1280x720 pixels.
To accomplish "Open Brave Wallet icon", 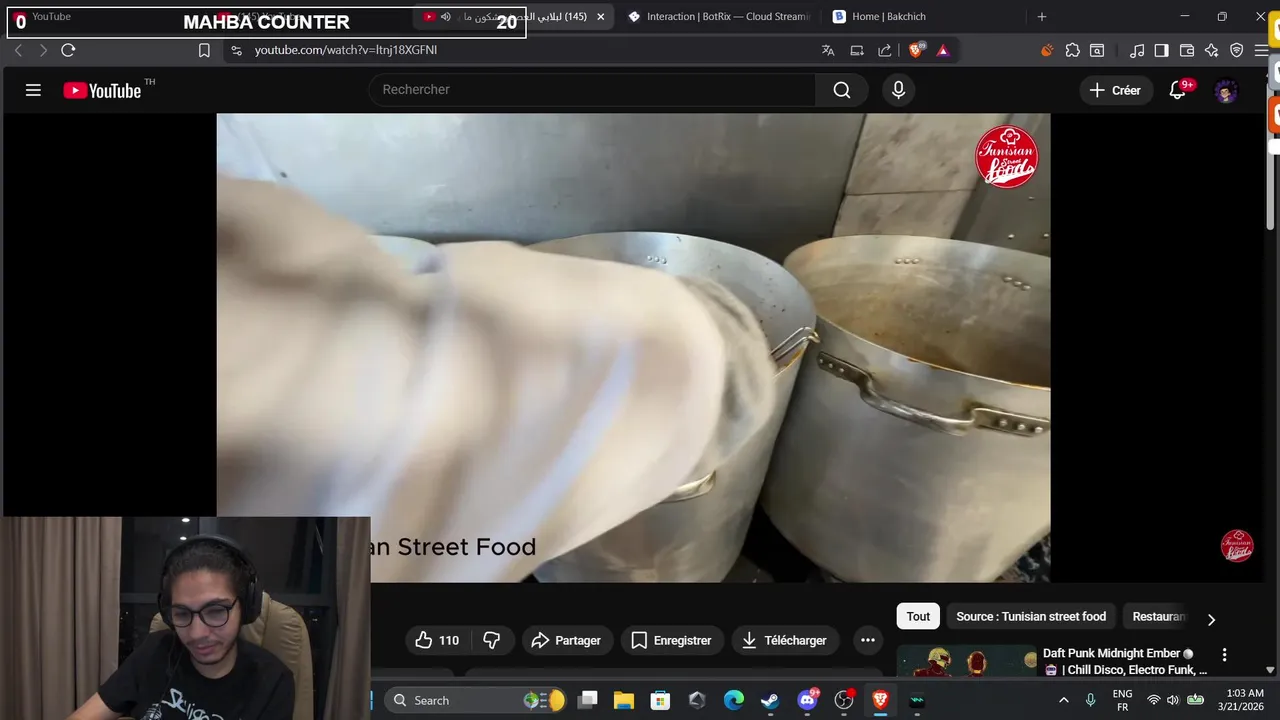I will [x=1187, y=50].
